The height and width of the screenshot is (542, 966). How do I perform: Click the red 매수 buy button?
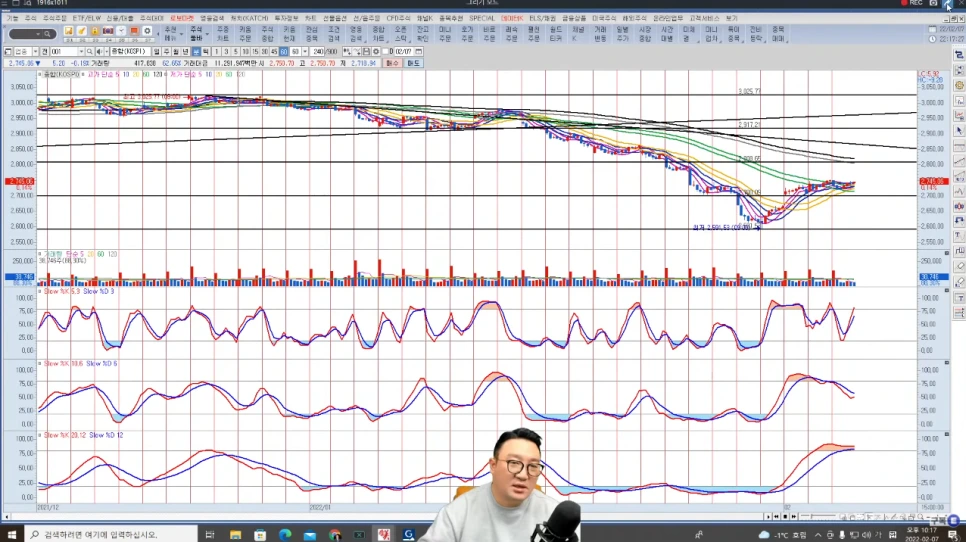392,63
